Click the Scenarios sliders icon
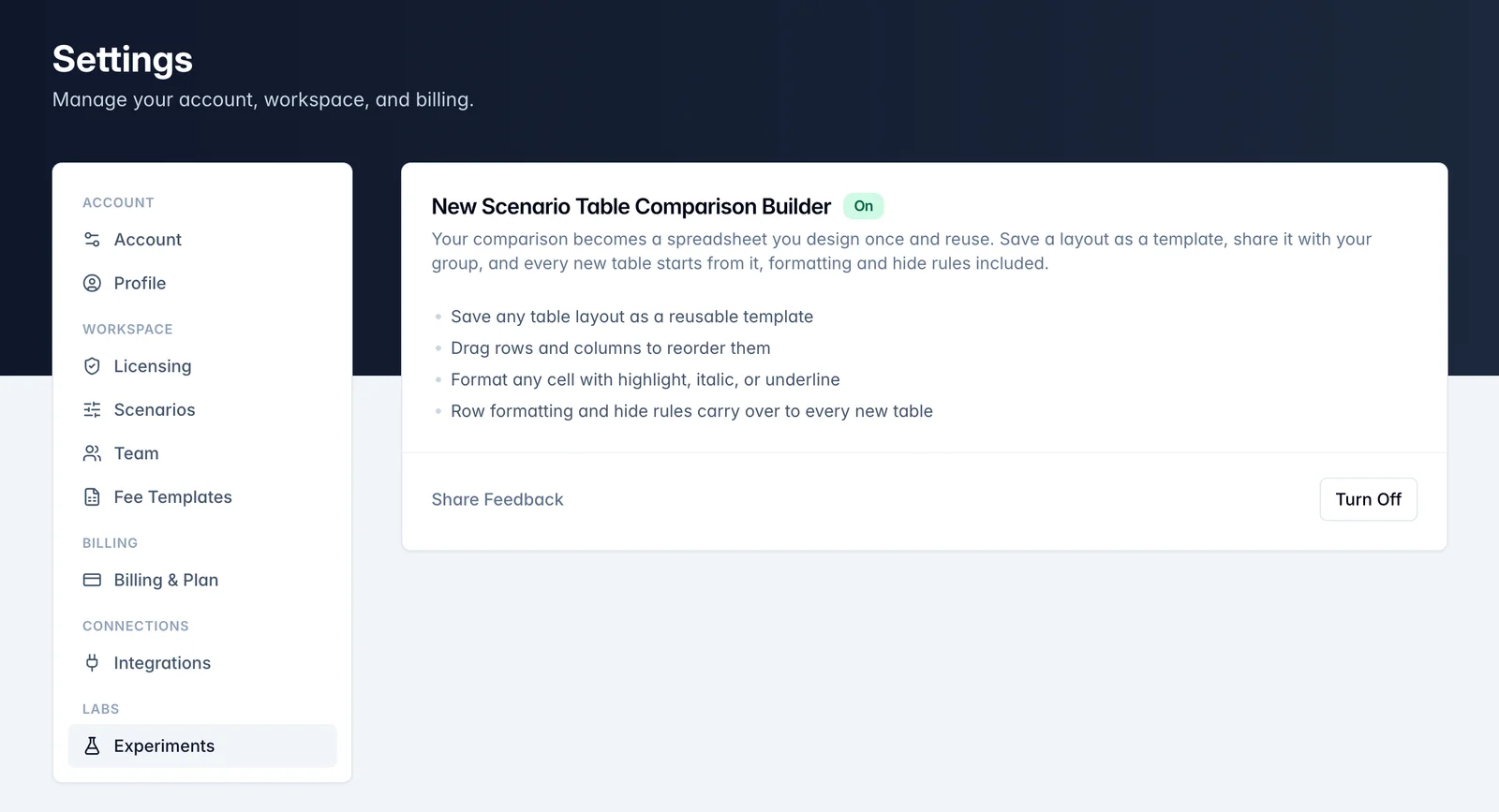Viewport: 1499px width, 812px height. [x=92, y=409]
